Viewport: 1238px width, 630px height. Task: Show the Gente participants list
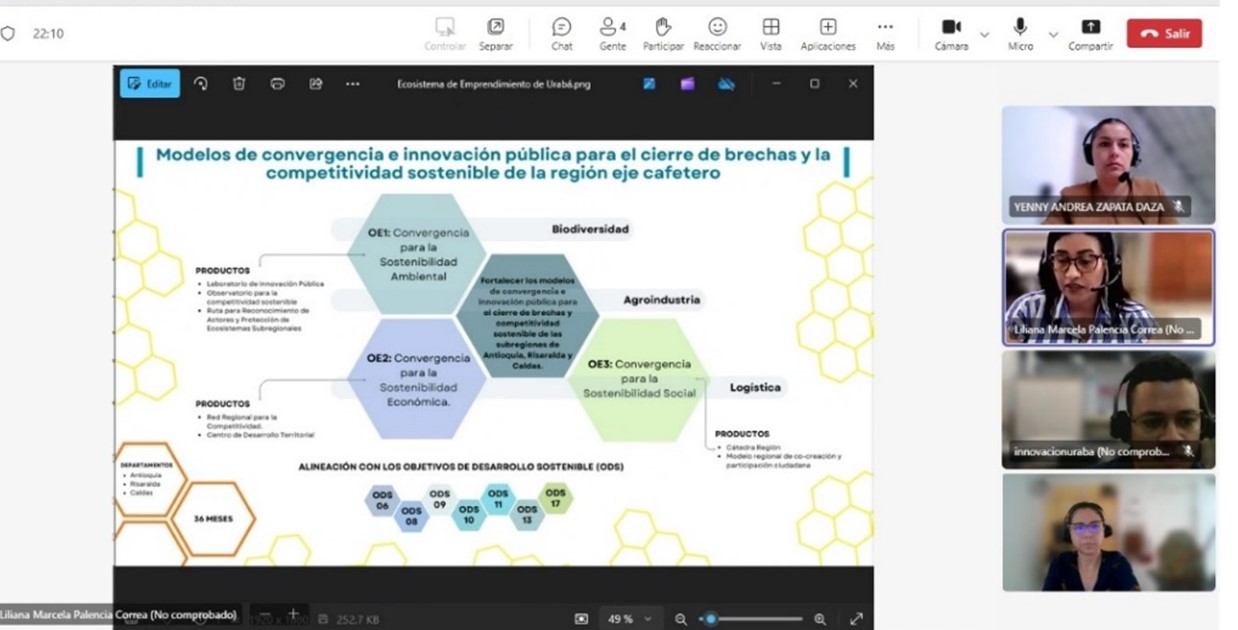click(612, 33)
